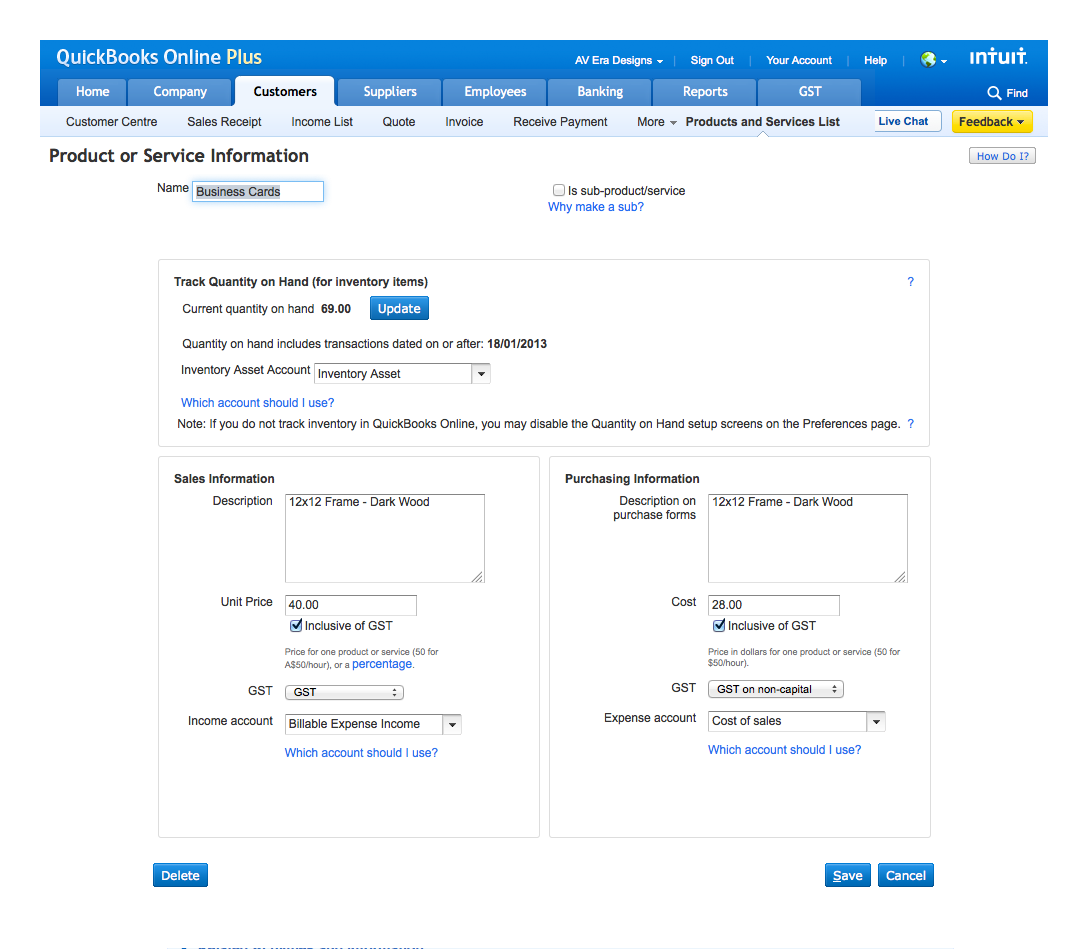This screenshot has height=949, width=1088.
Task: Open the Feedback dropdown button
Action: point(992,121)
